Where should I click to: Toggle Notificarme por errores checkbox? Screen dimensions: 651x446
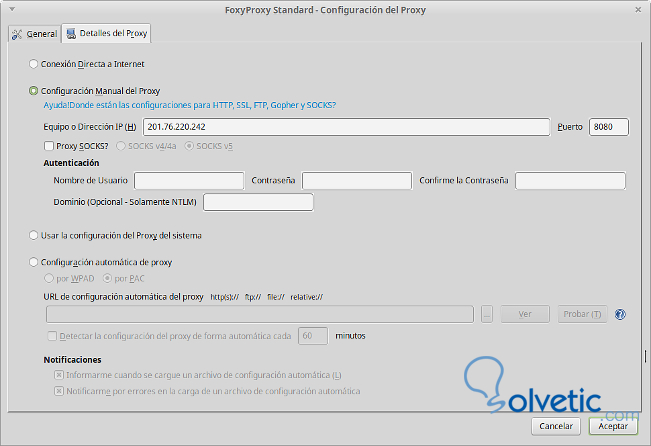[59, 391]
